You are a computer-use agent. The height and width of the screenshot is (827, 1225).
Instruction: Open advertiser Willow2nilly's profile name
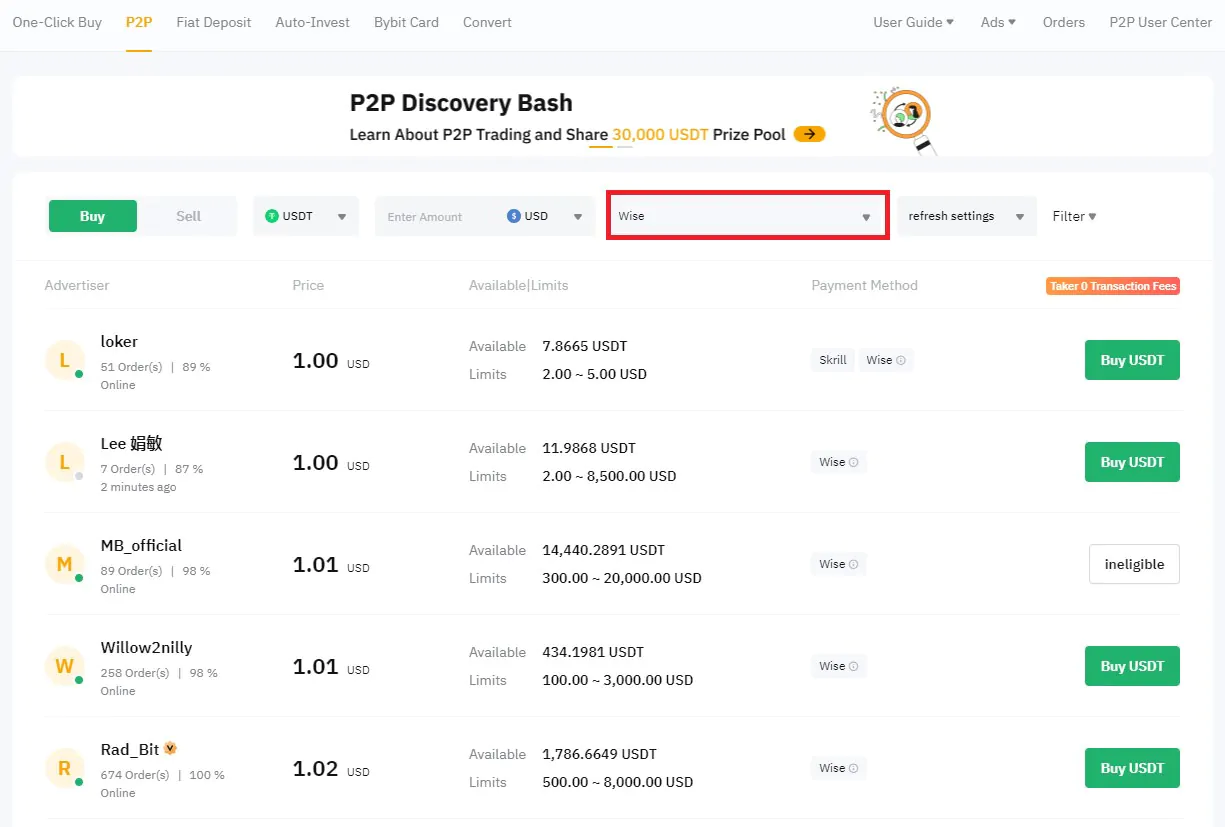pos(146,647)
